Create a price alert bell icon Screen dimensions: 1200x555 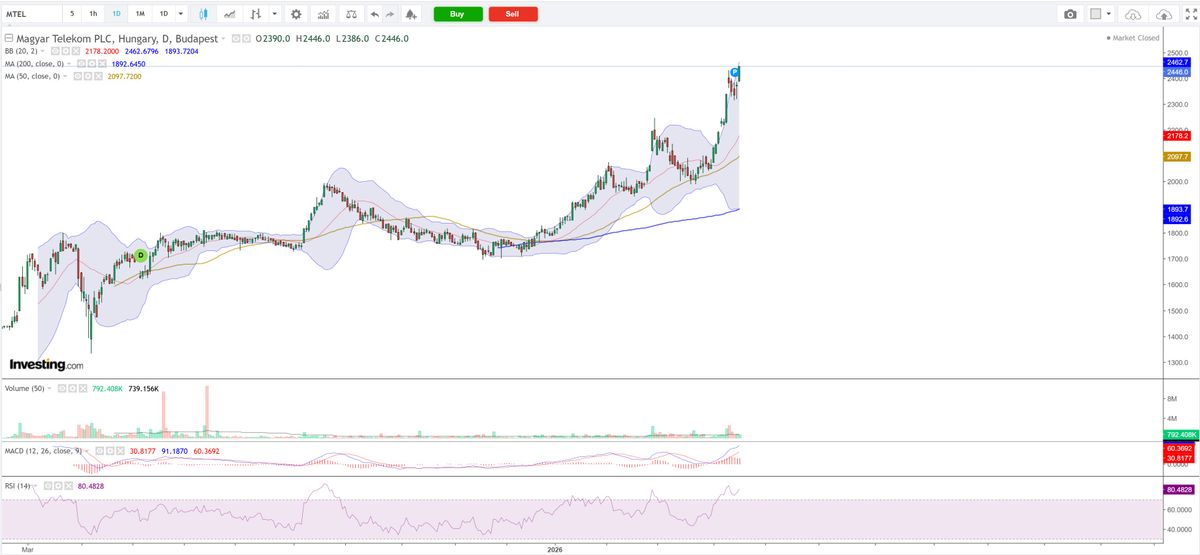pos(410,14)
